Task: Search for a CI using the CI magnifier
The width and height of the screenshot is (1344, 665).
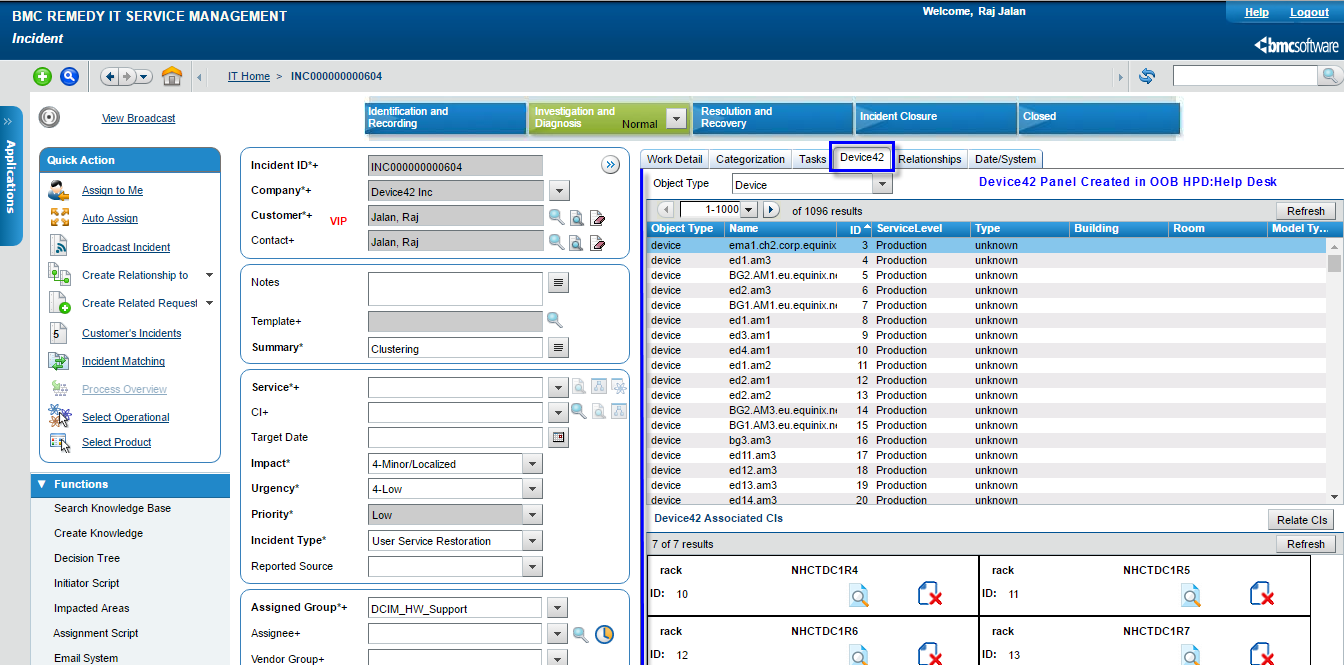Action: coord(578,411)
